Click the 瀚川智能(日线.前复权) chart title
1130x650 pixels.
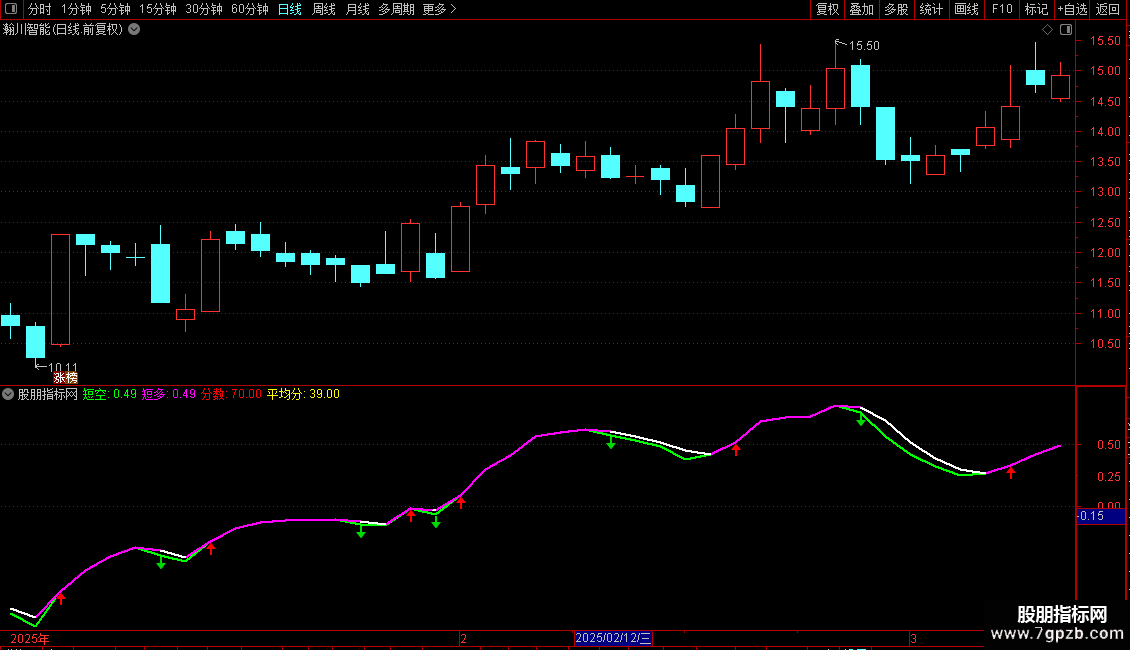pos(63,30)
